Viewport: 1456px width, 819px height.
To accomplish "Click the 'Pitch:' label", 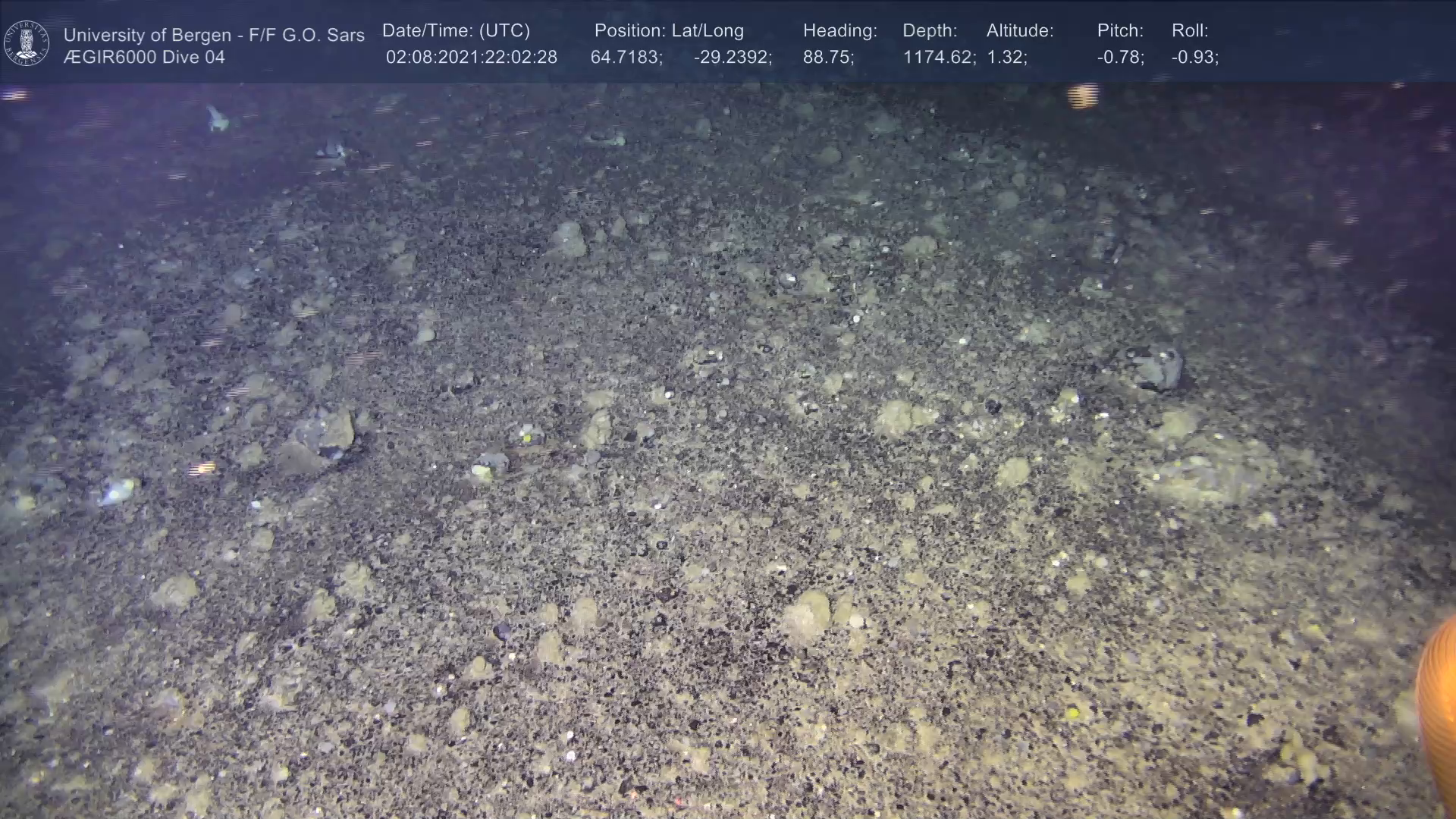I will tap(1119, 31).
